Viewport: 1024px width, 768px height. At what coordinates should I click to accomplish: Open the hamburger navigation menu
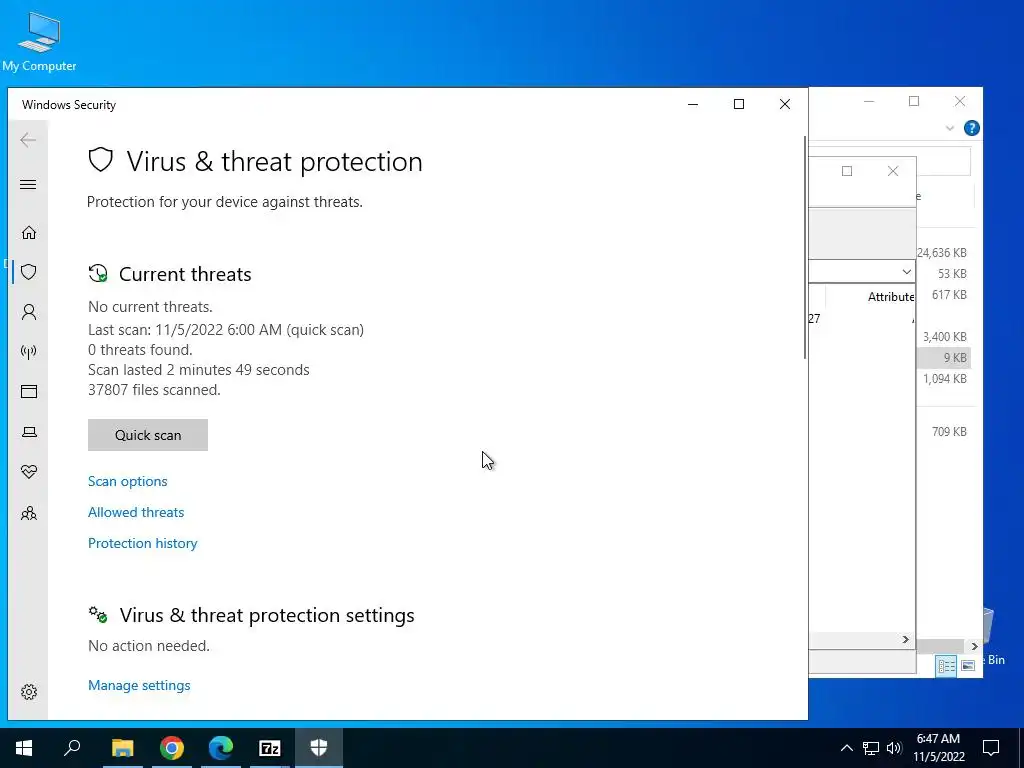[28, 184]
